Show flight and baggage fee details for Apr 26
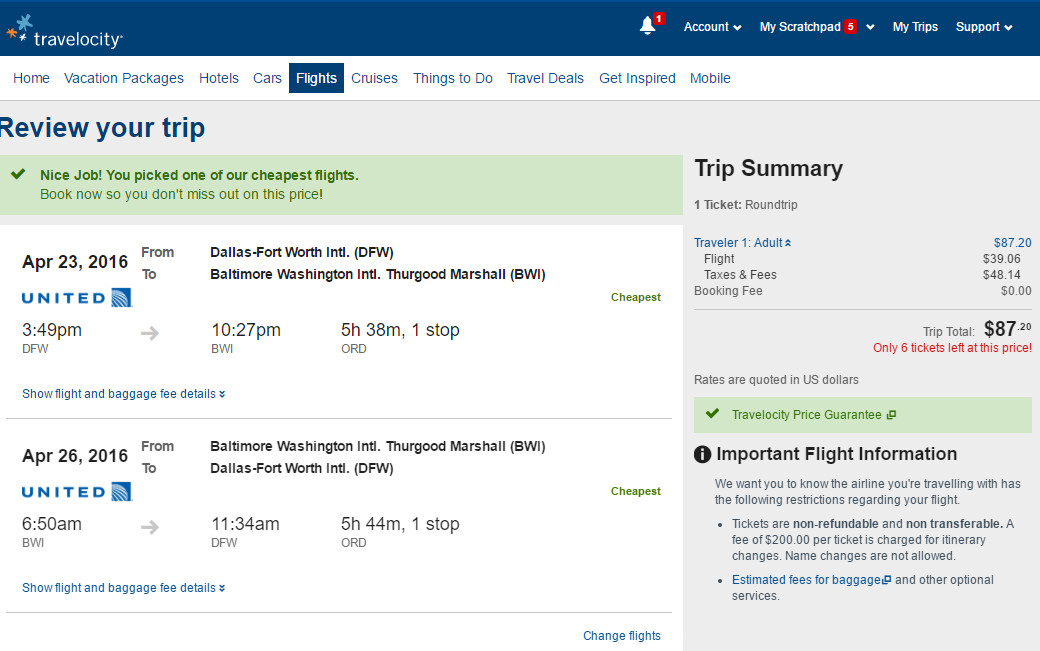 pos(123,588)
